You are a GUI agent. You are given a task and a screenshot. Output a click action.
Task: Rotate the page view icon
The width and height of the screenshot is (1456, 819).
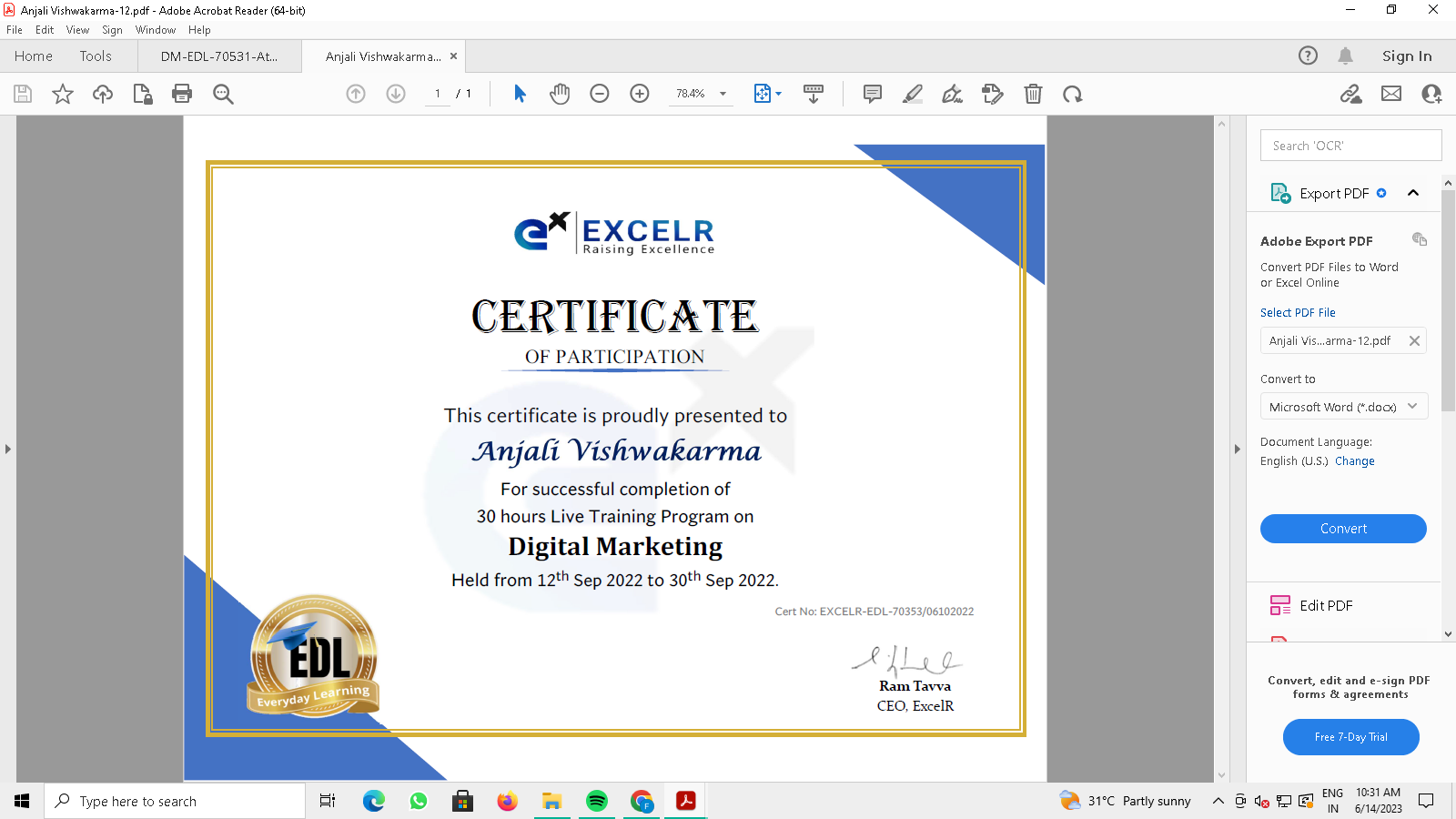[1073, 94]
